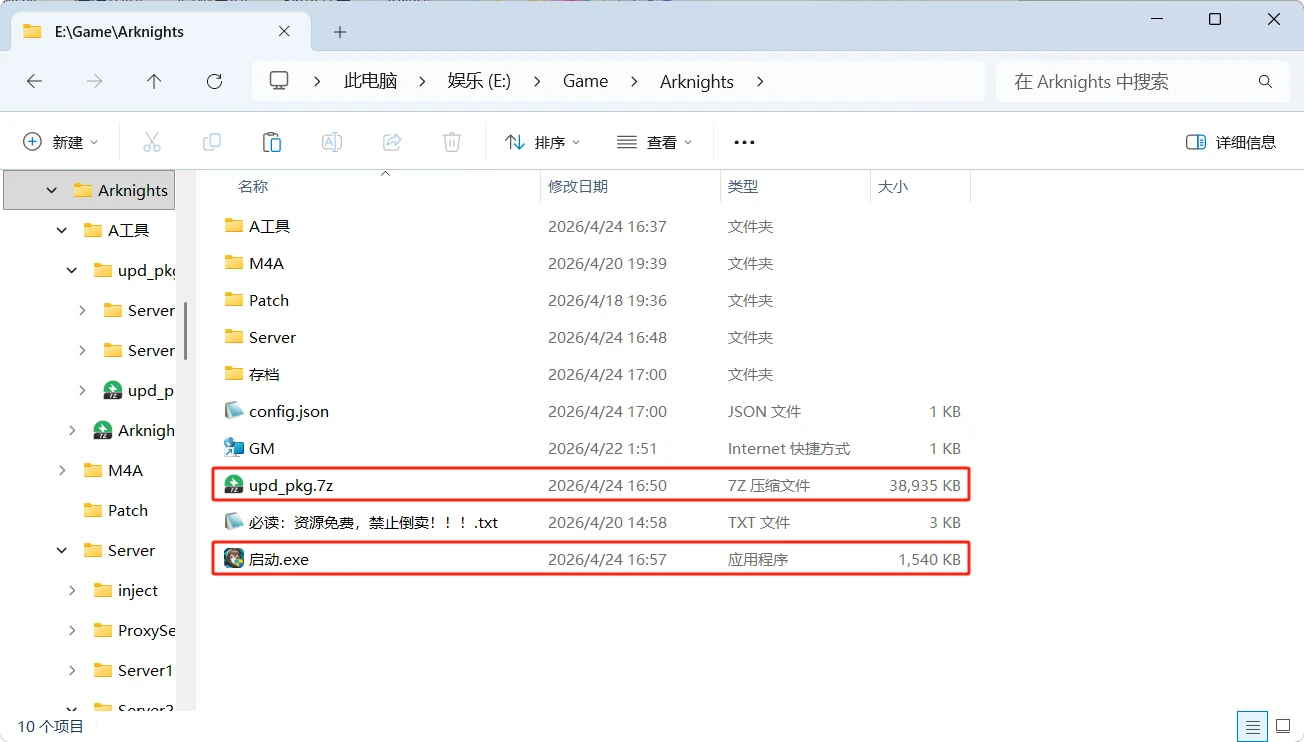Click the Copy icon in toolbar
Viewport: 1304px width, 742px height.
(212, 142)
